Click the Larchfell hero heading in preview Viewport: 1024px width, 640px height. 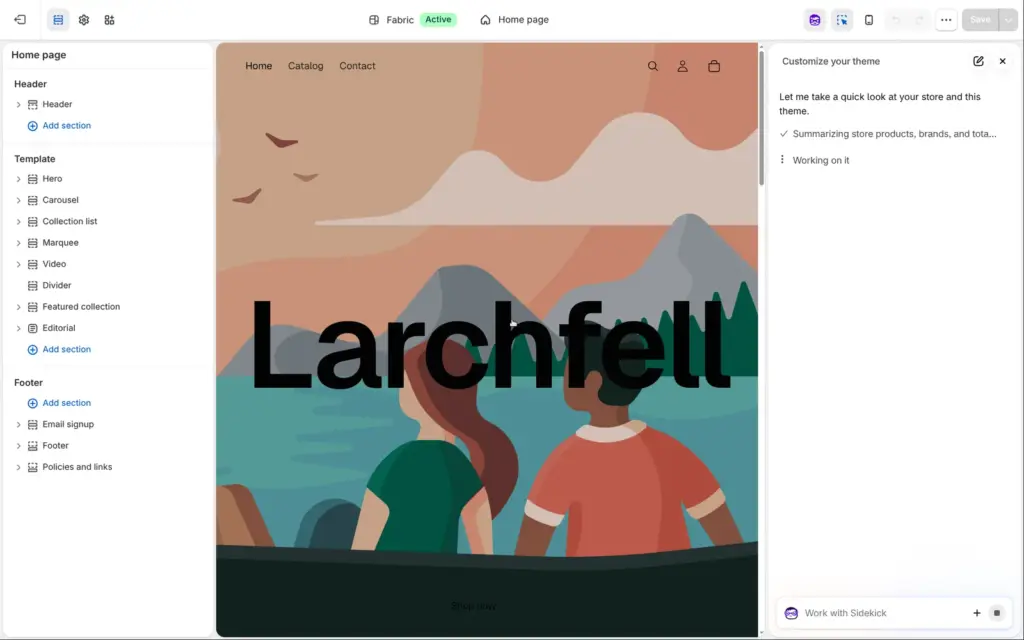coord(490,344)
